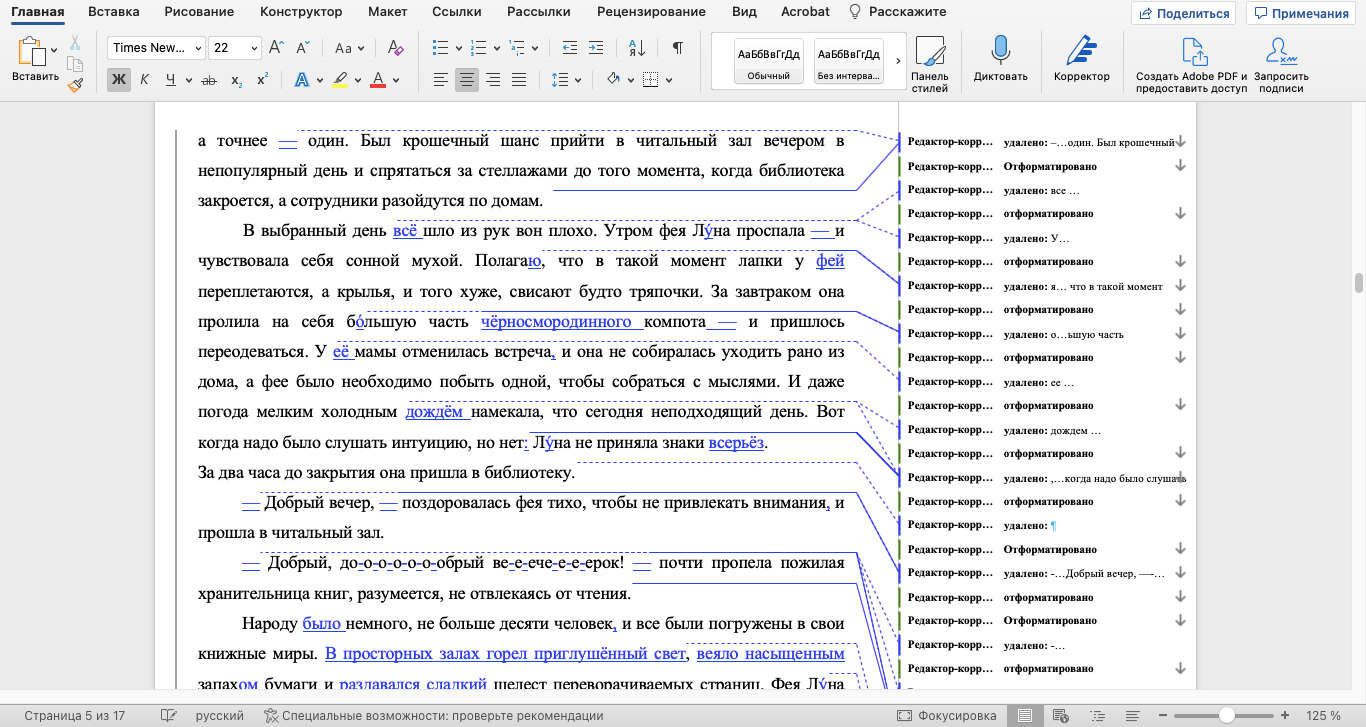This screenshot has width=1366, height=727.
Task: Expand the underline style dropdown arrow
Action: coord(188,80)
